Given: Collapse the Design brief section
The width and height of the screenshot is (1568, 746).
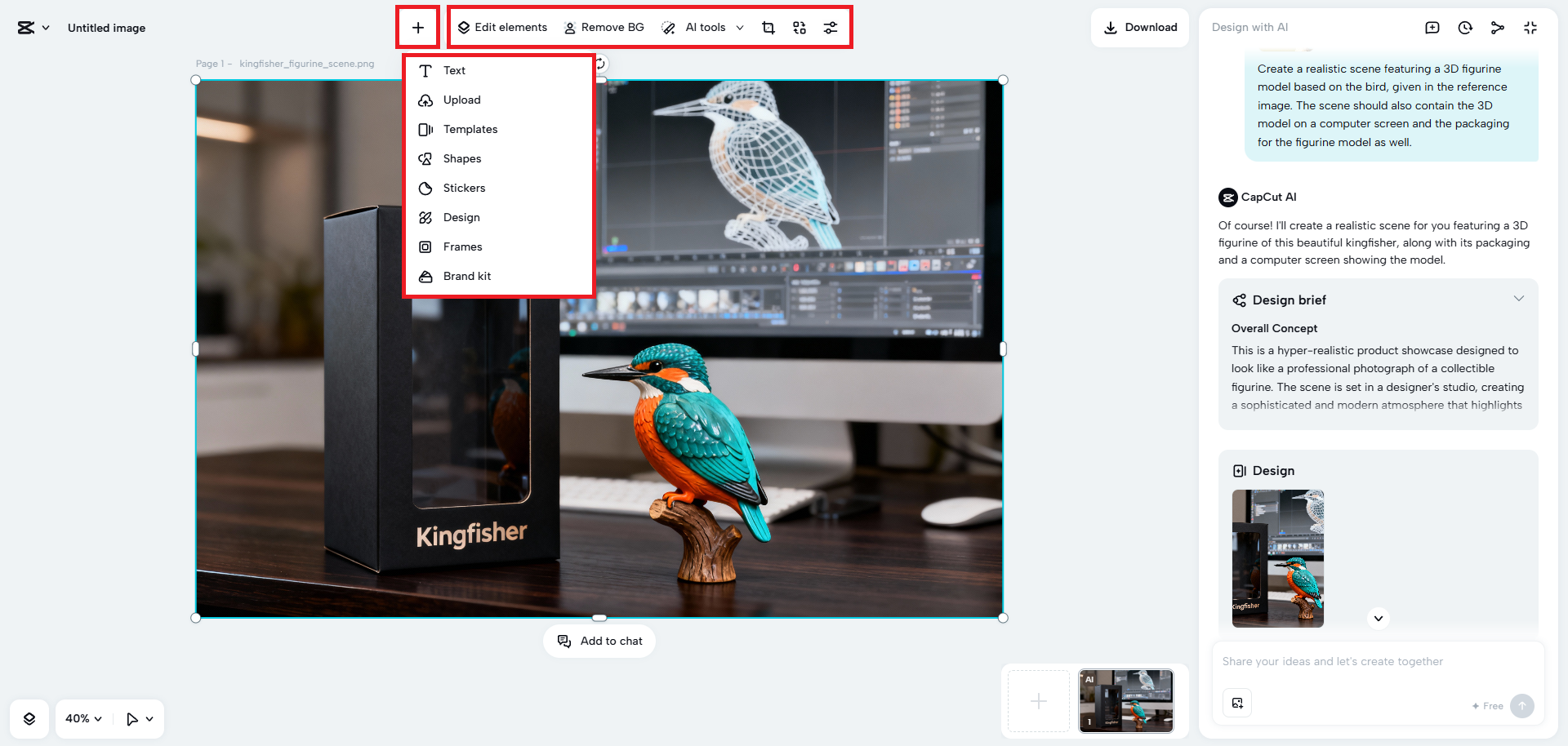Looking at the screenshot, I should (1519, 298).
